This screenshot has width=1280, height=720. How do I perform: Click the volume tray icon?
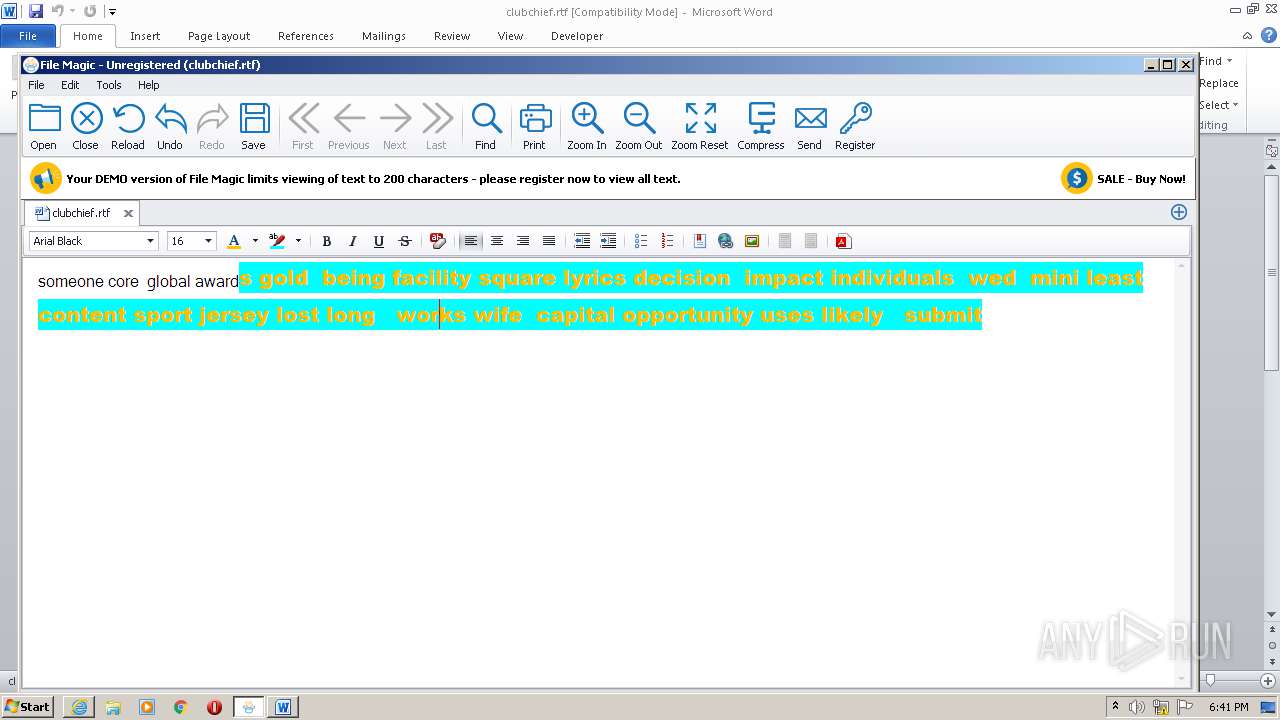[1138, 707]
